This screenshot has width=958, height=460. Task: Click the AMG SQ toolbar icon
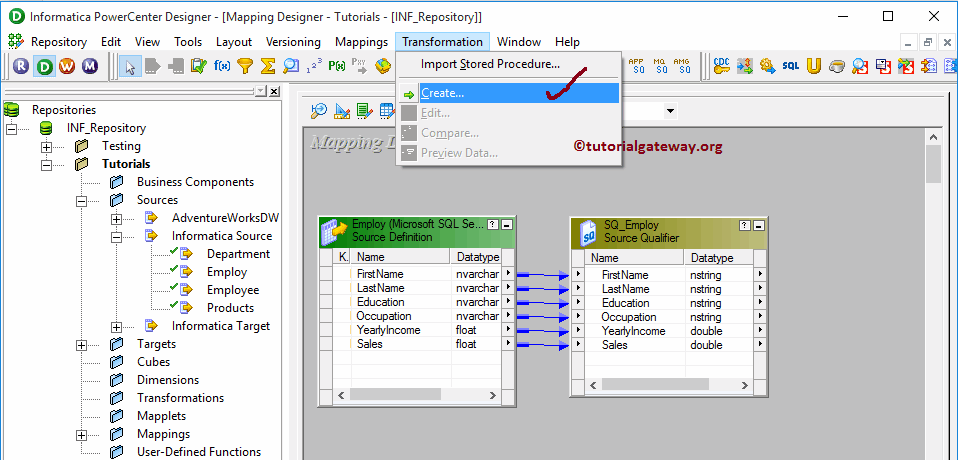pos(682,66)
